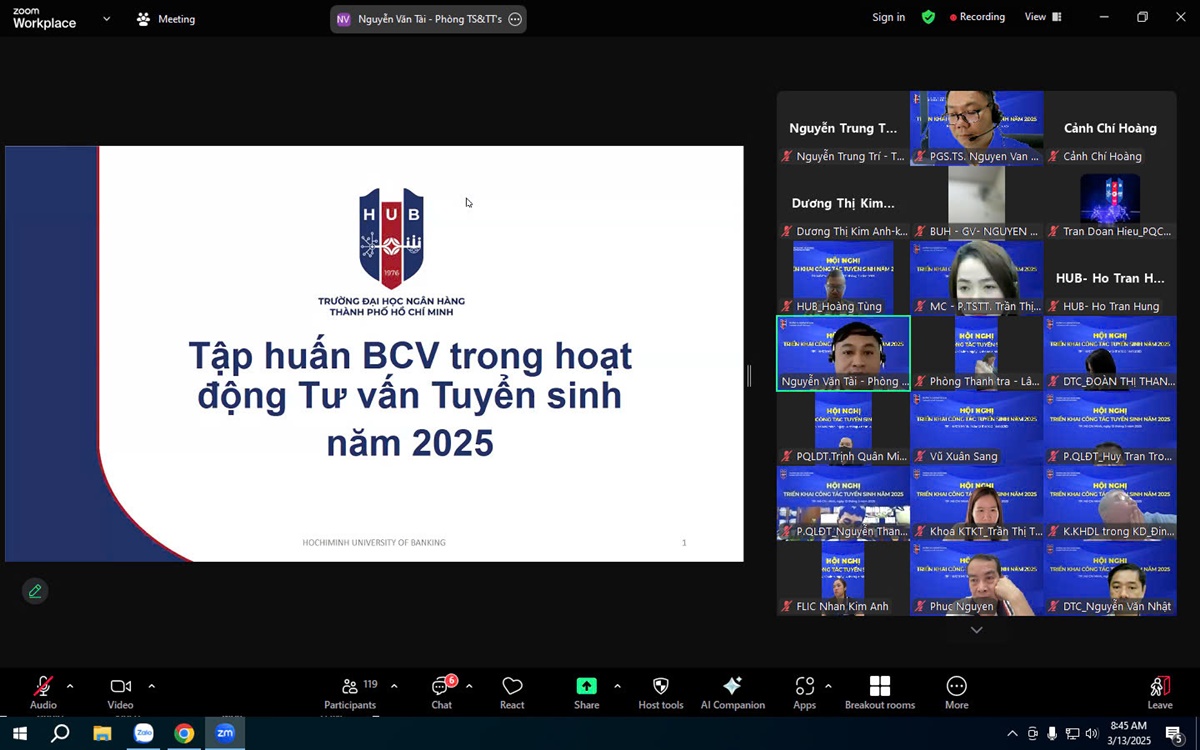Select Vũ Xuân Sang video tile

click(x=977, y=428)
